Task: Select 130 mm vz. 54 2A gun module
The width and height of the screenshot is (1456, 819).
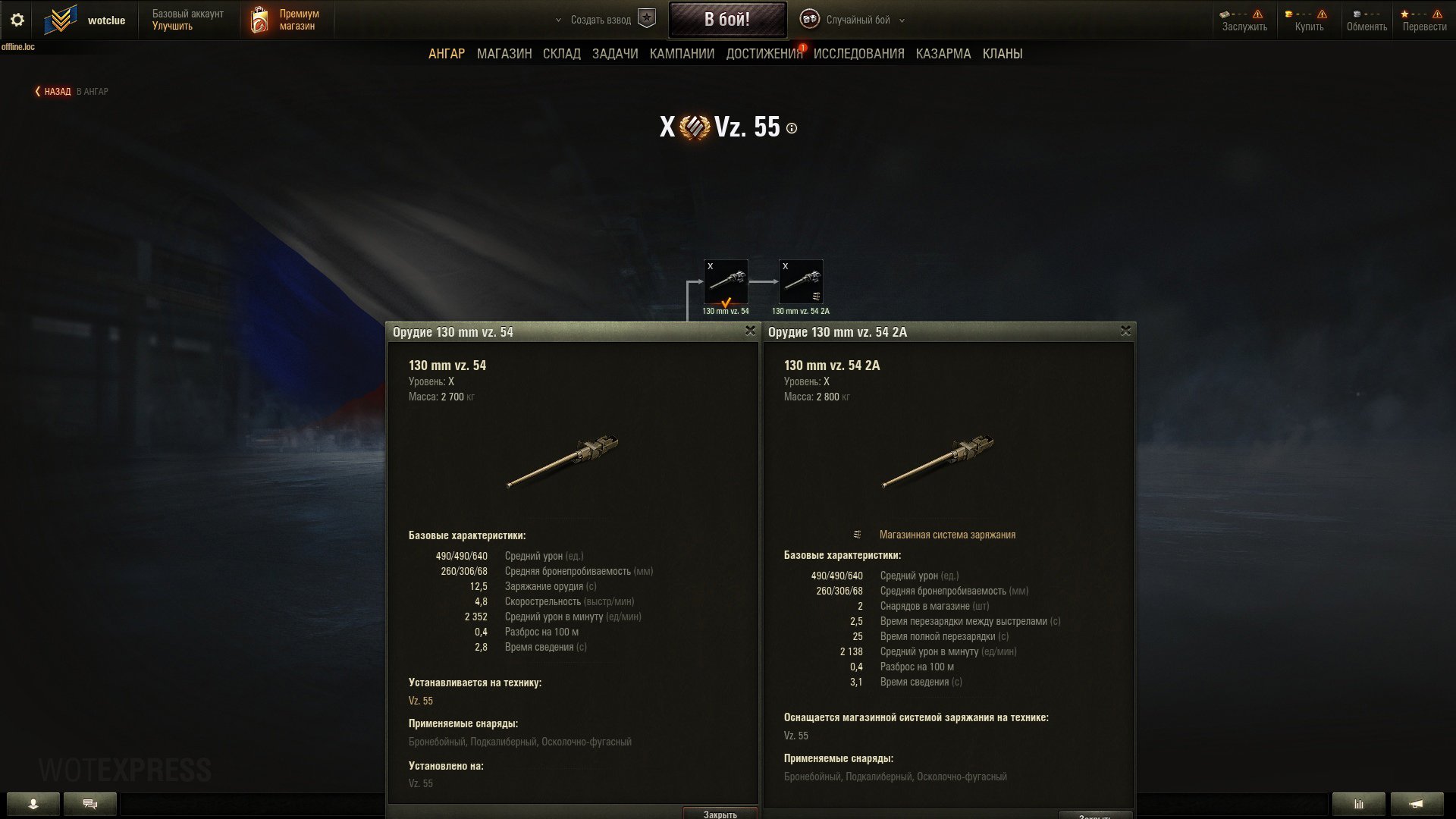Action: (801, 282)
